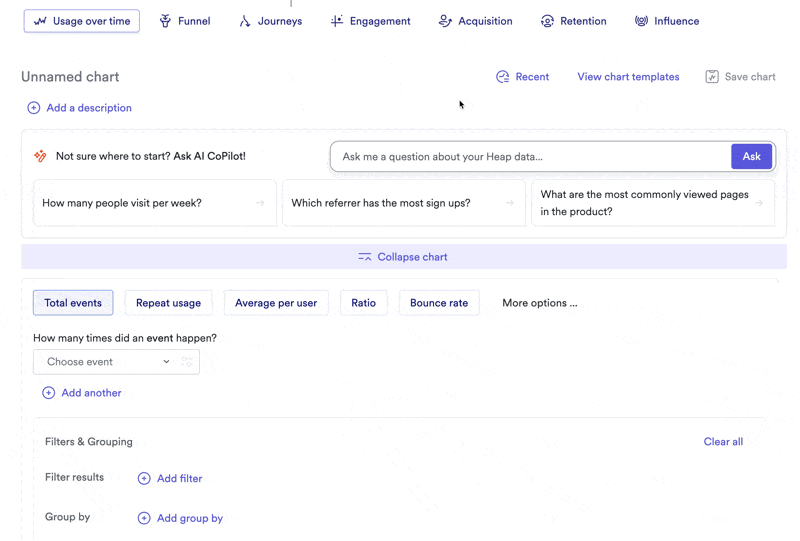The image size is (800, 541).
Task: Click the AI CoPilot question input field
Action: (530, 157)
